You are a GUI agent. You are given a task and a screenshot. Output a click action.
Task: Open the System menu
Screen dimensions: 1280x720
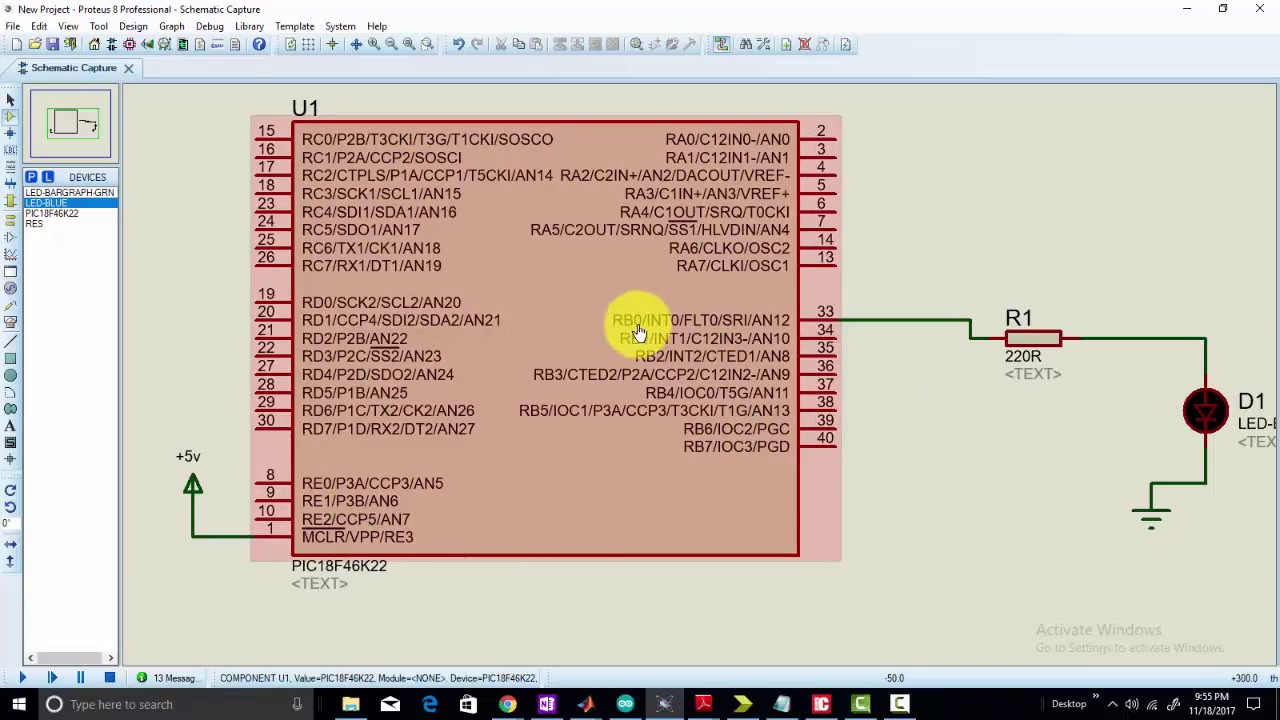pyautogui.click(x=340, y=26)
